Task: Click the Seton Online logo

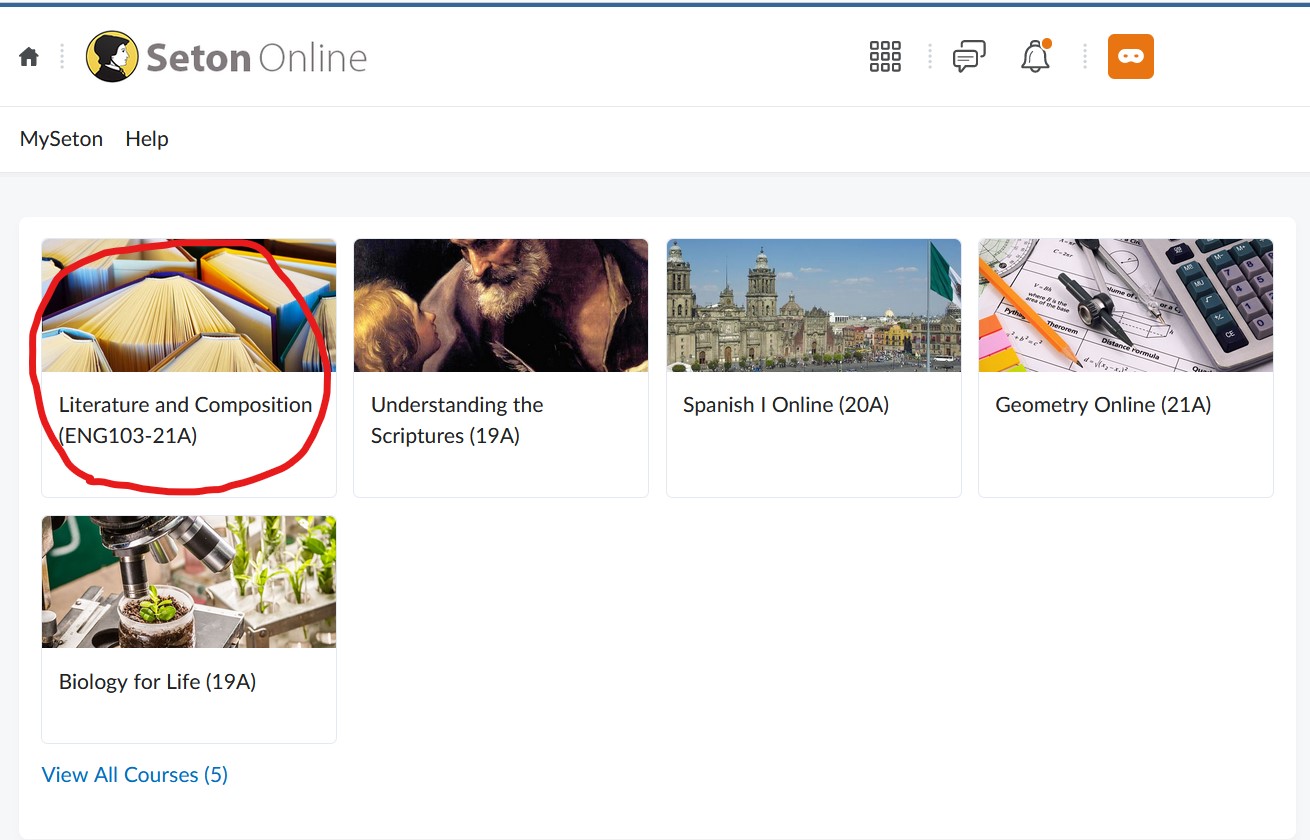Action: pos(227,57)
